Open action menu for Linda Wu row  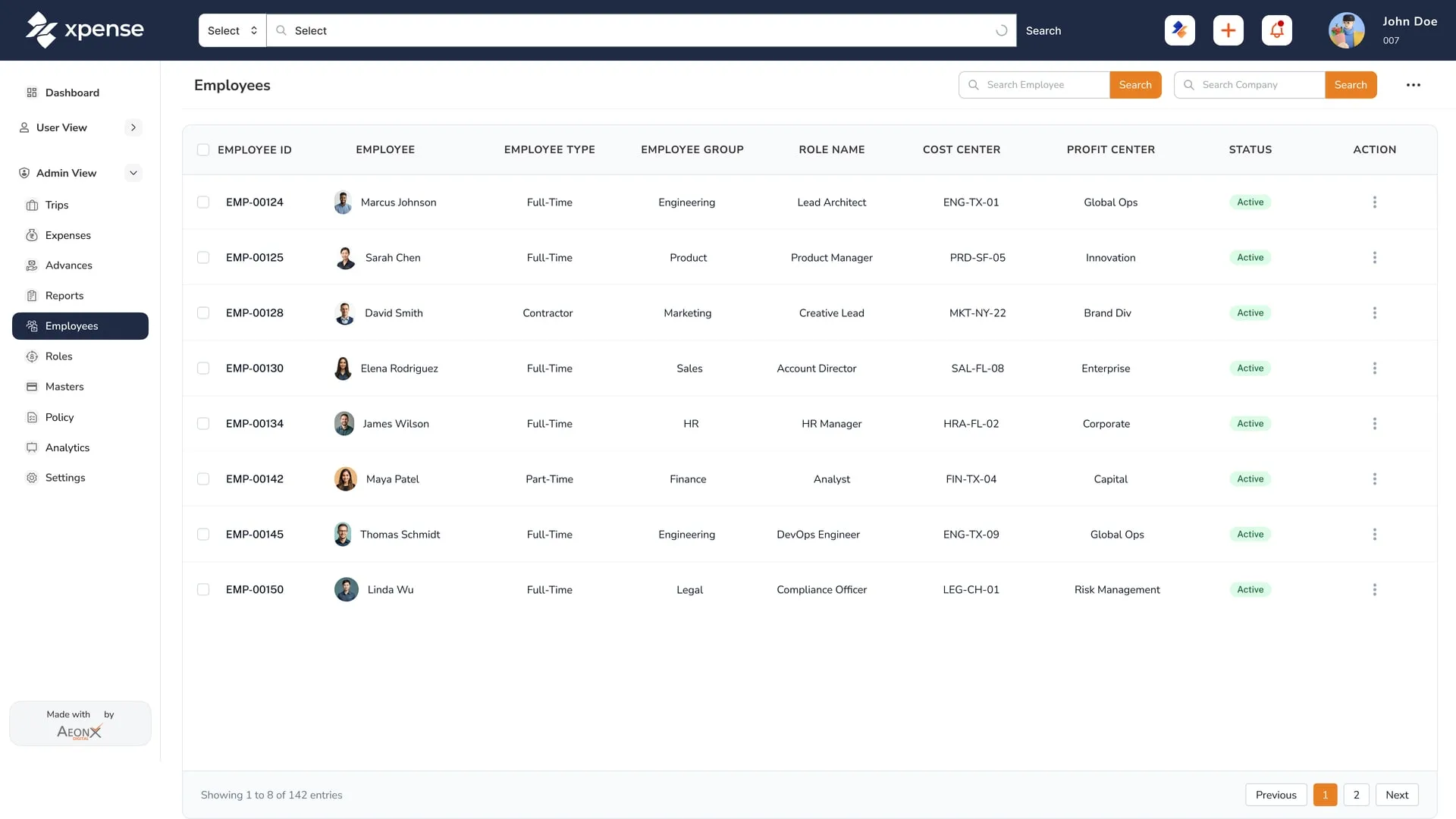pos(1375,590)
